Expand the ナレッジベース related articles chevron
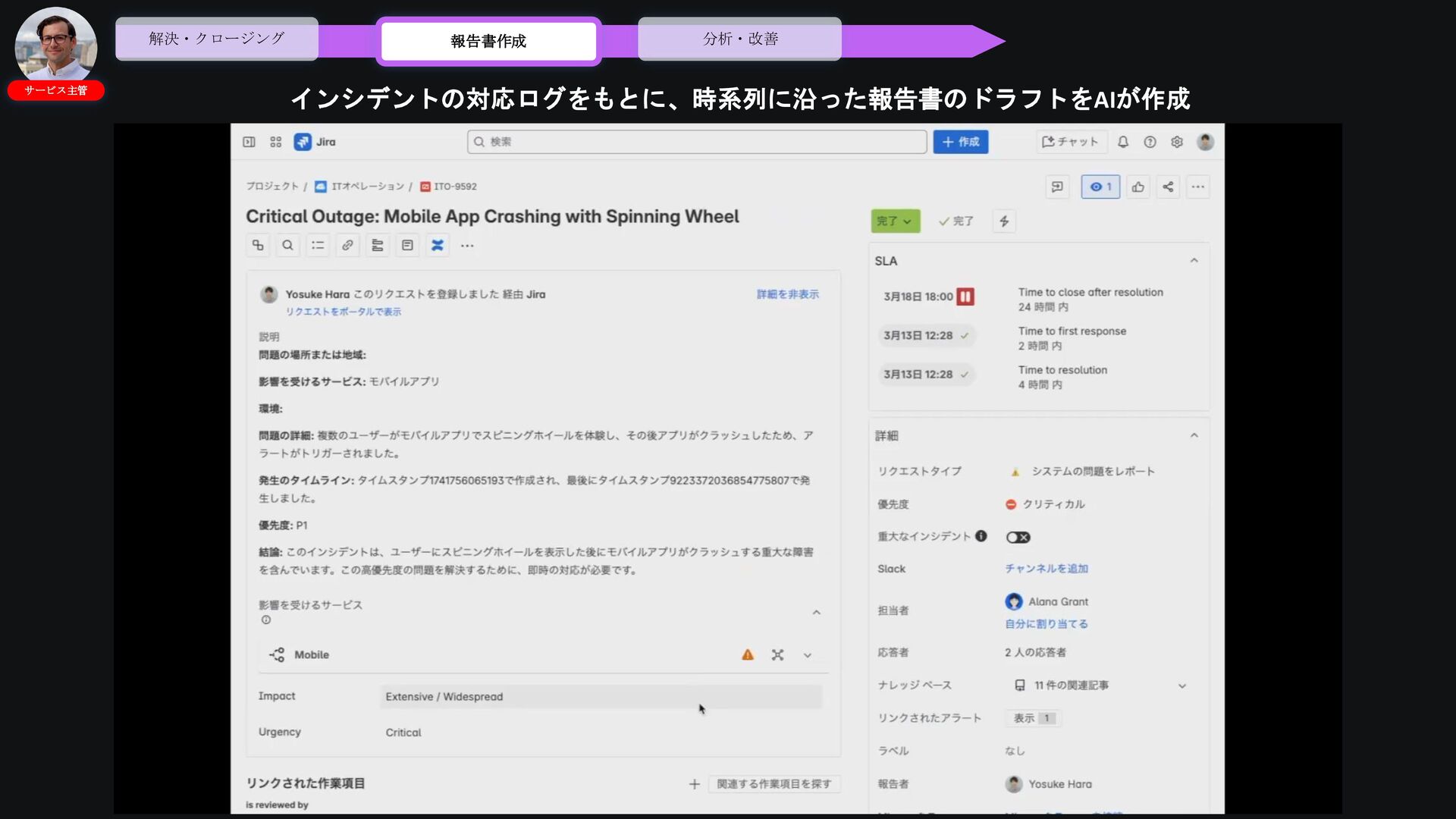Image resolution: width=1456 pixels, height=819 pixels. 1181,686
